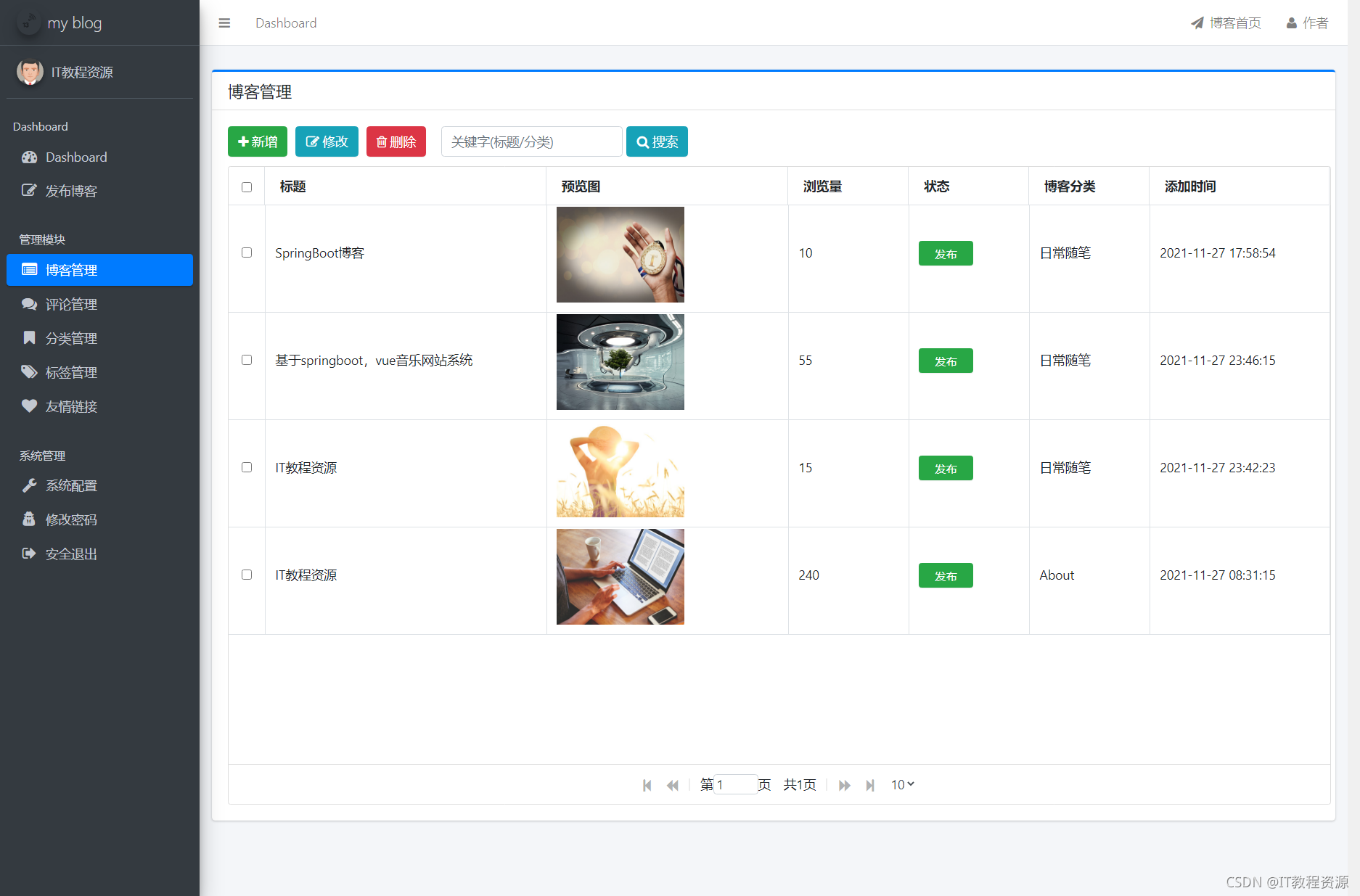Select all rows with the header checkbox

(247, 187)
